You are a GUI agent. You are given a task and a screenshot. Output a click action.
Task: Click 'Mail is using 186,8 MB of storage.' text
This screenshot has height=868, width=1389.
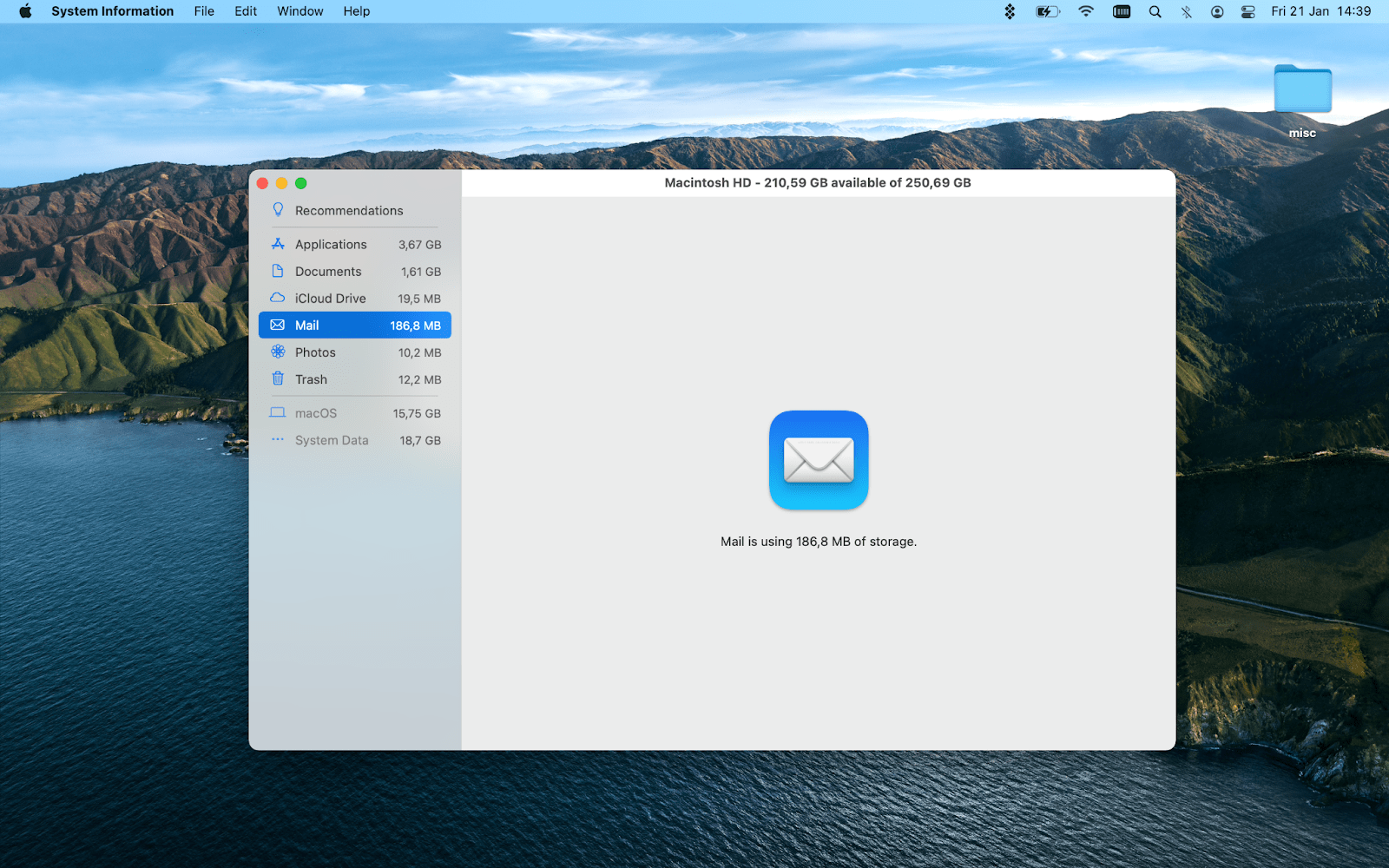coord(819,542)
